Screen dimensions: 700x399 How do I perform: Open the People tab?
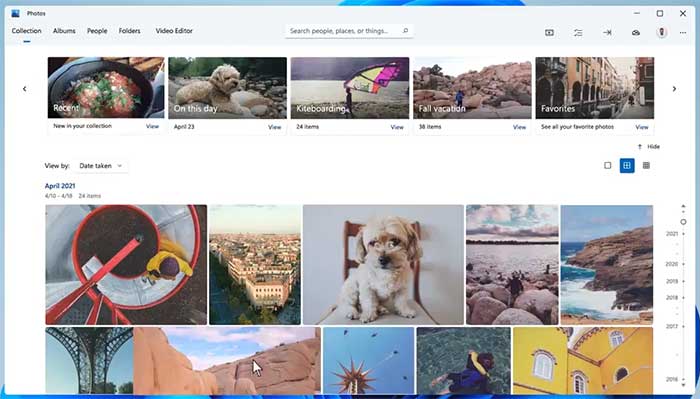click(97, 31)
